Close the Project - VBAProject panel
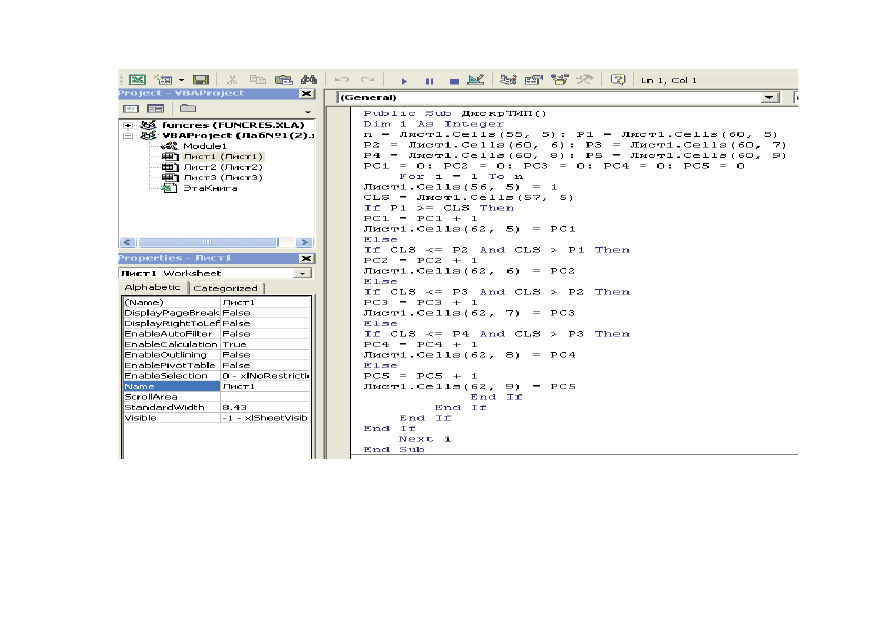 [x=306, y=93]
